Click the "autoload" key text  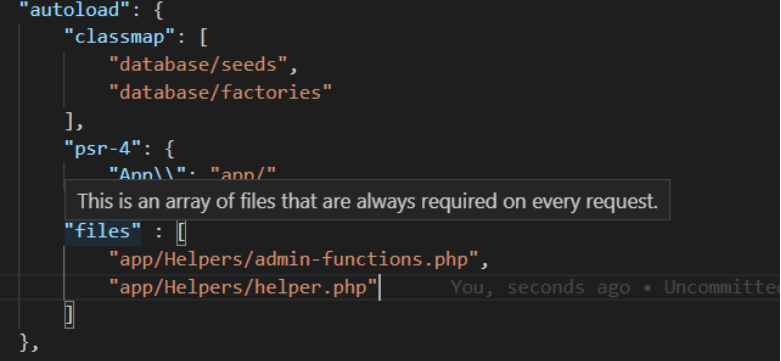(75, 9)
